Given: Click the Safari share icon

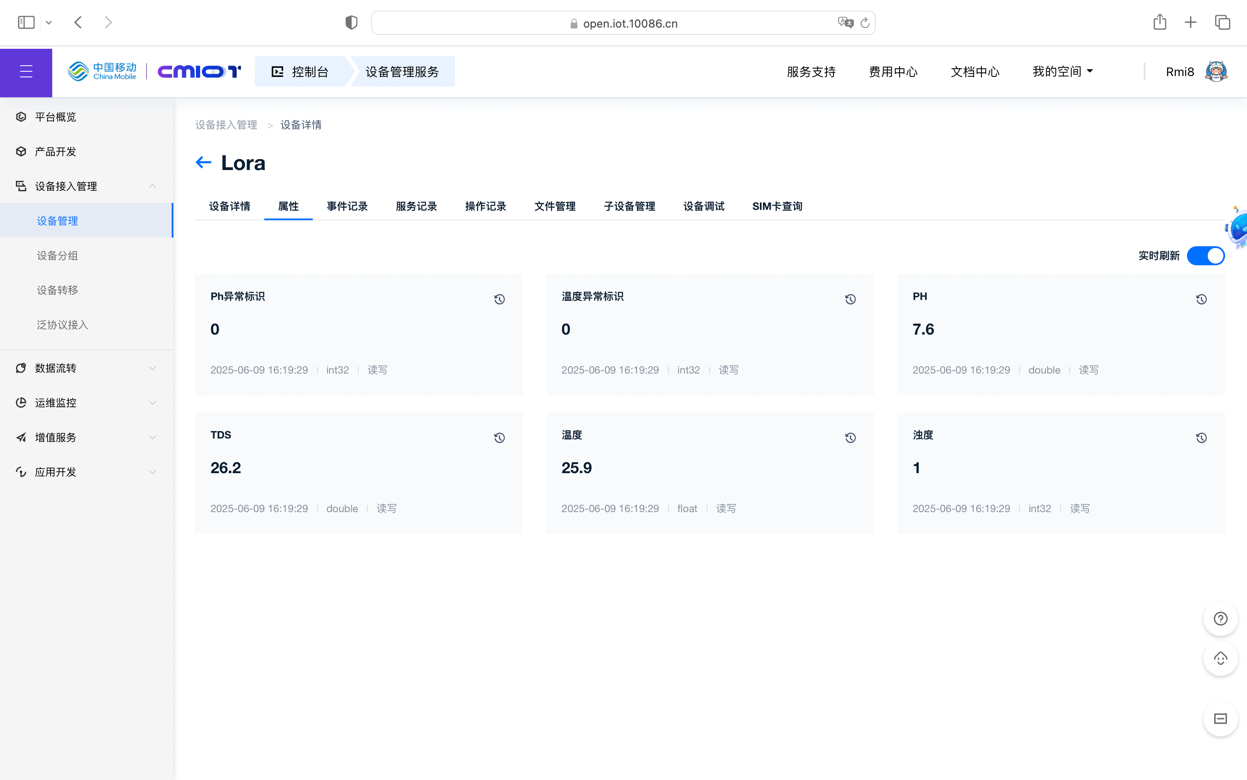Looking at the screenshot, I should coord(1159,22).
